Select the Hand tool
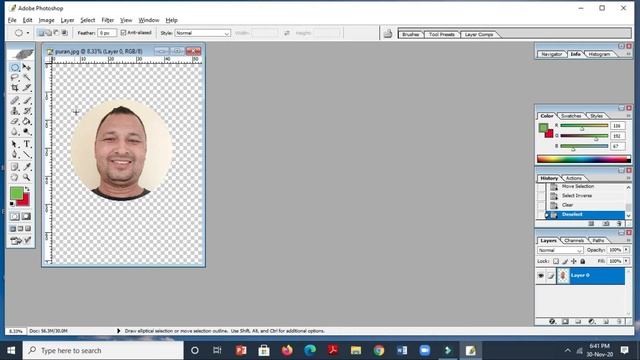This screenshot has width=640, height=360. tap(15, 177)
